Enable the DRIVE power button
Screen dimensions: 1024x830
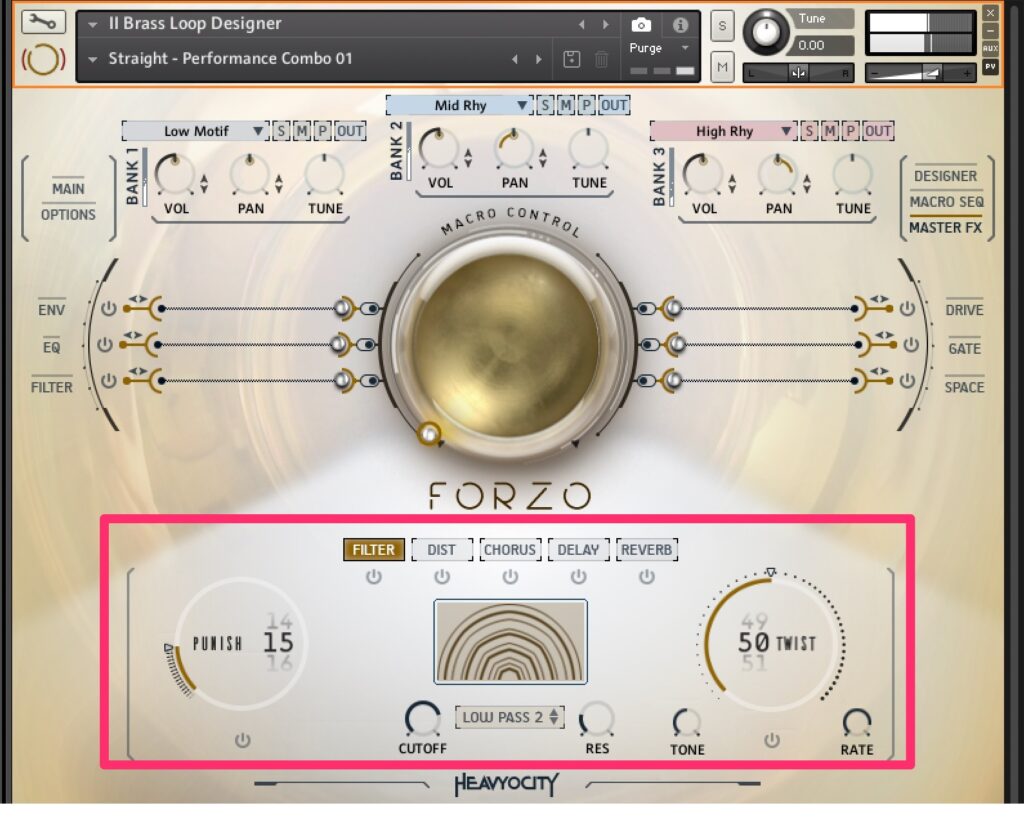tap(907, 309)
